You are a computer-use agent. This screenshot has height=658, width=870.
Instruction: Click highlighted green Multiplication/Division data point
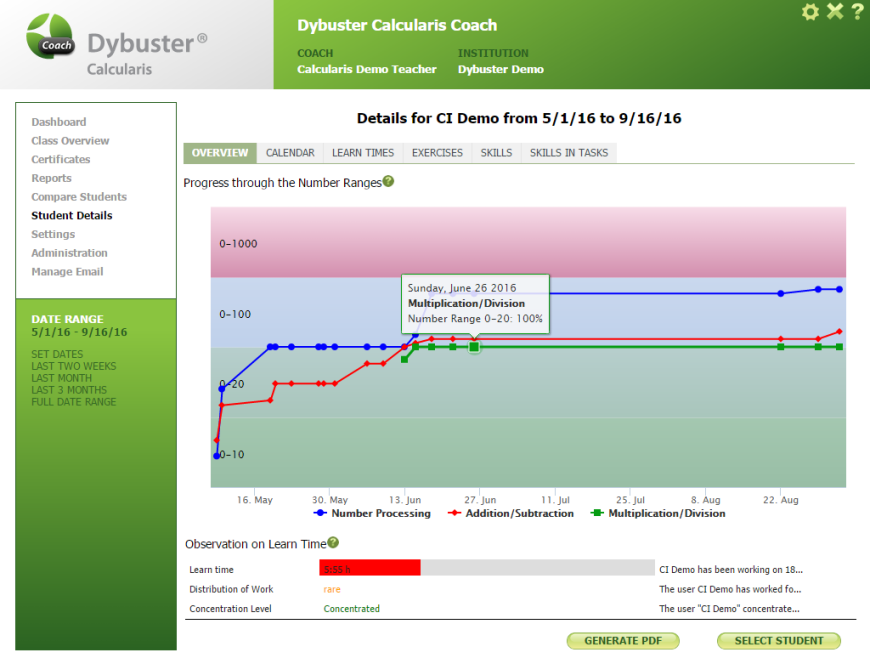474,347
